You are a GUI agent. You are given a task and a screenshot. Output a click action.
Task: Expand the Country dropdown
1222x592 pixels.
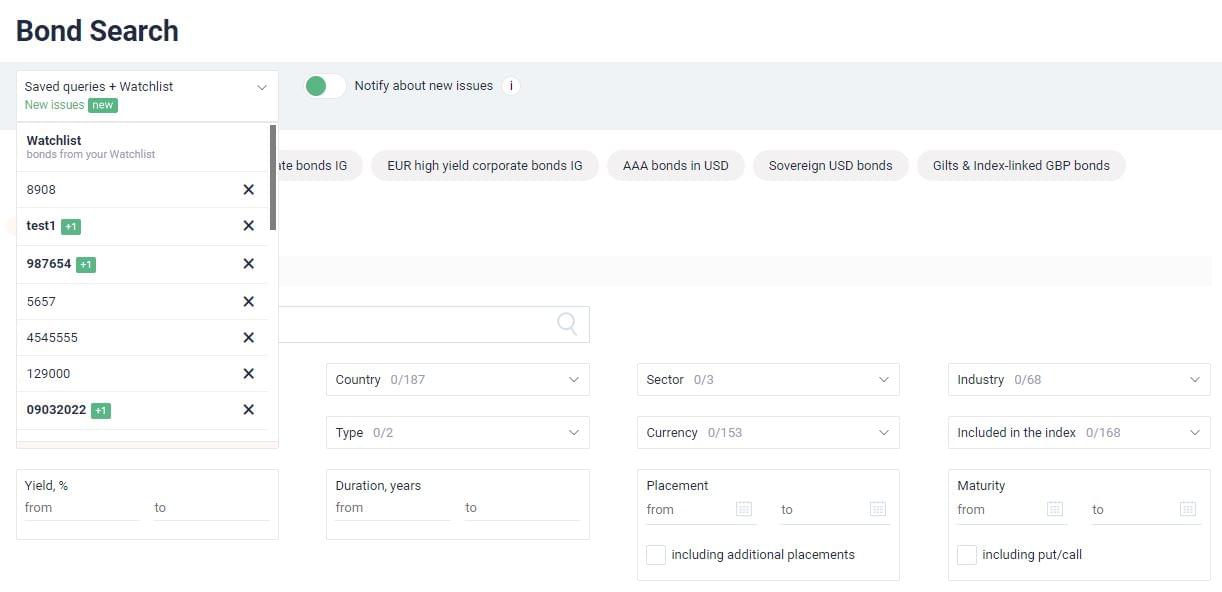coord(457,380)
